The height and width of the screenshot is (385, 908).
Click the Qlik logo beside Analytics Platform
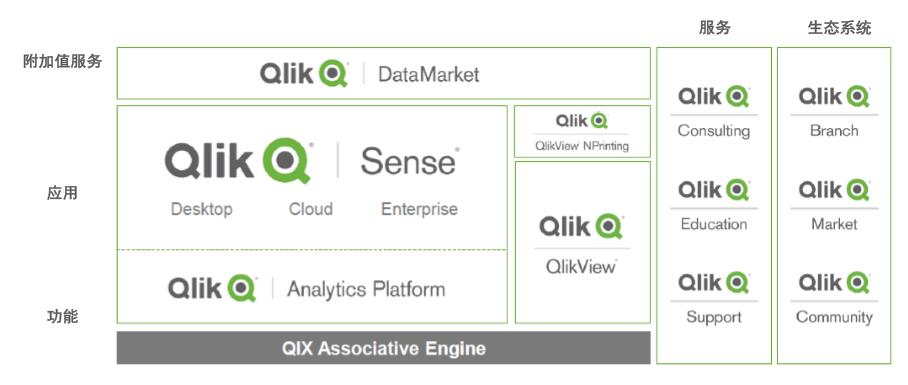point(213,288)
